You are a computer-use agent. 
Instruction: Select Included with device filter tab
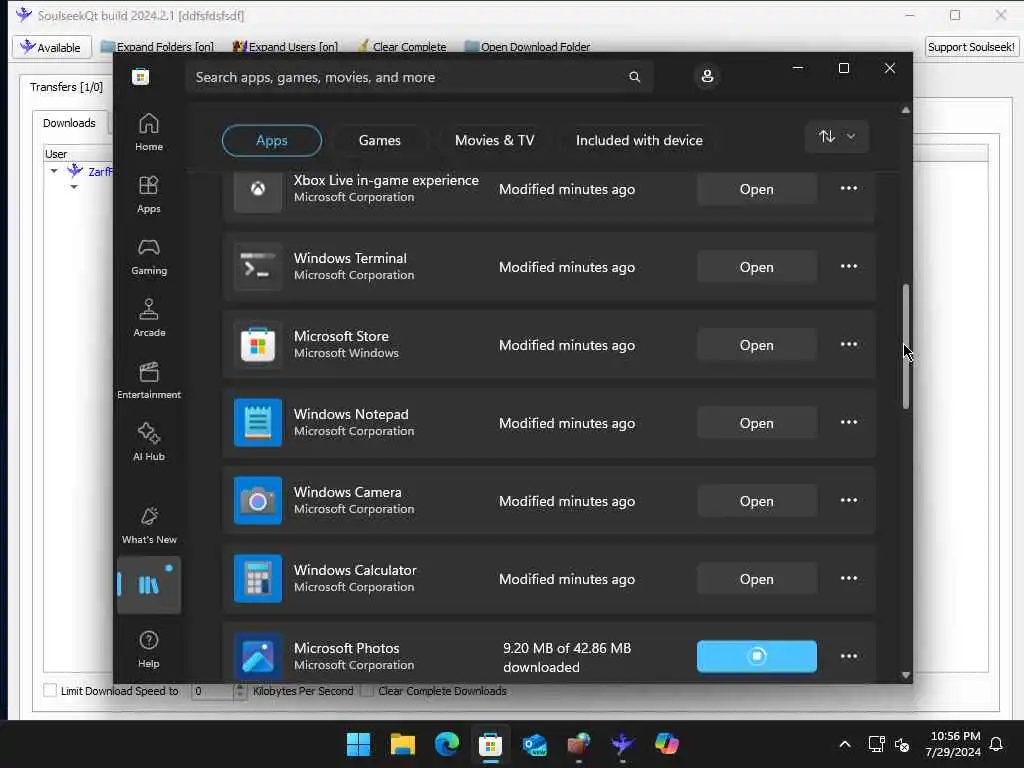click(639, 140)
